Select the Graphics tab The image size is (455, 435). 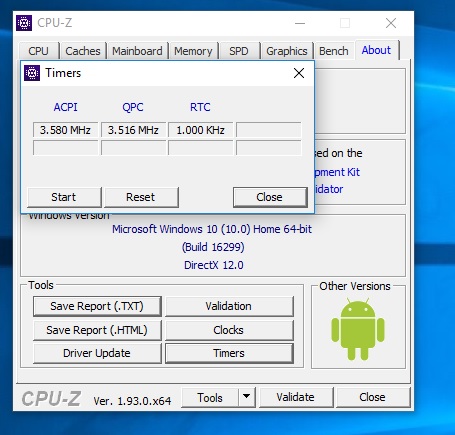pyautogui.click(x=287, y=51)
